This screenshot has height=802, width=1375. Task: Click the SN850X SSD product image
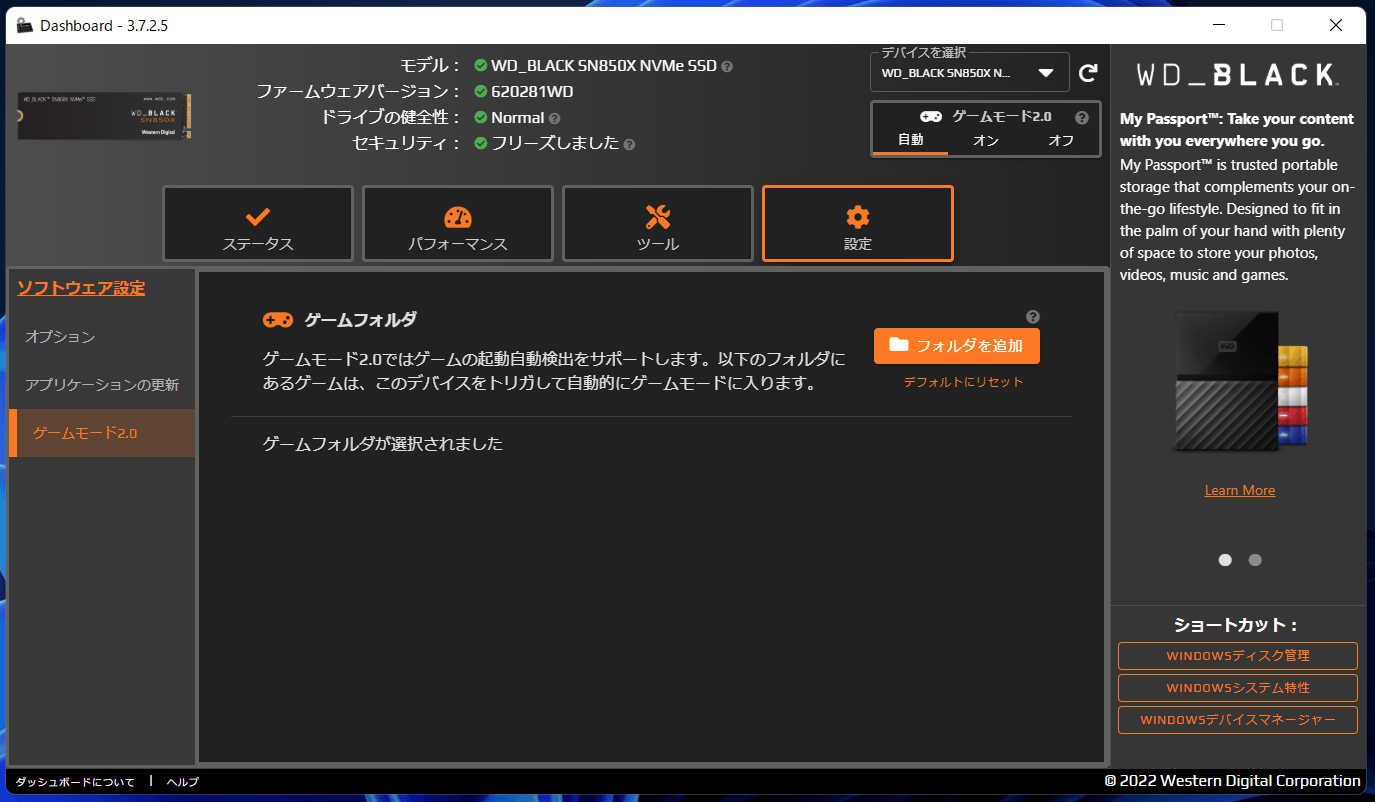pos(104,114)
